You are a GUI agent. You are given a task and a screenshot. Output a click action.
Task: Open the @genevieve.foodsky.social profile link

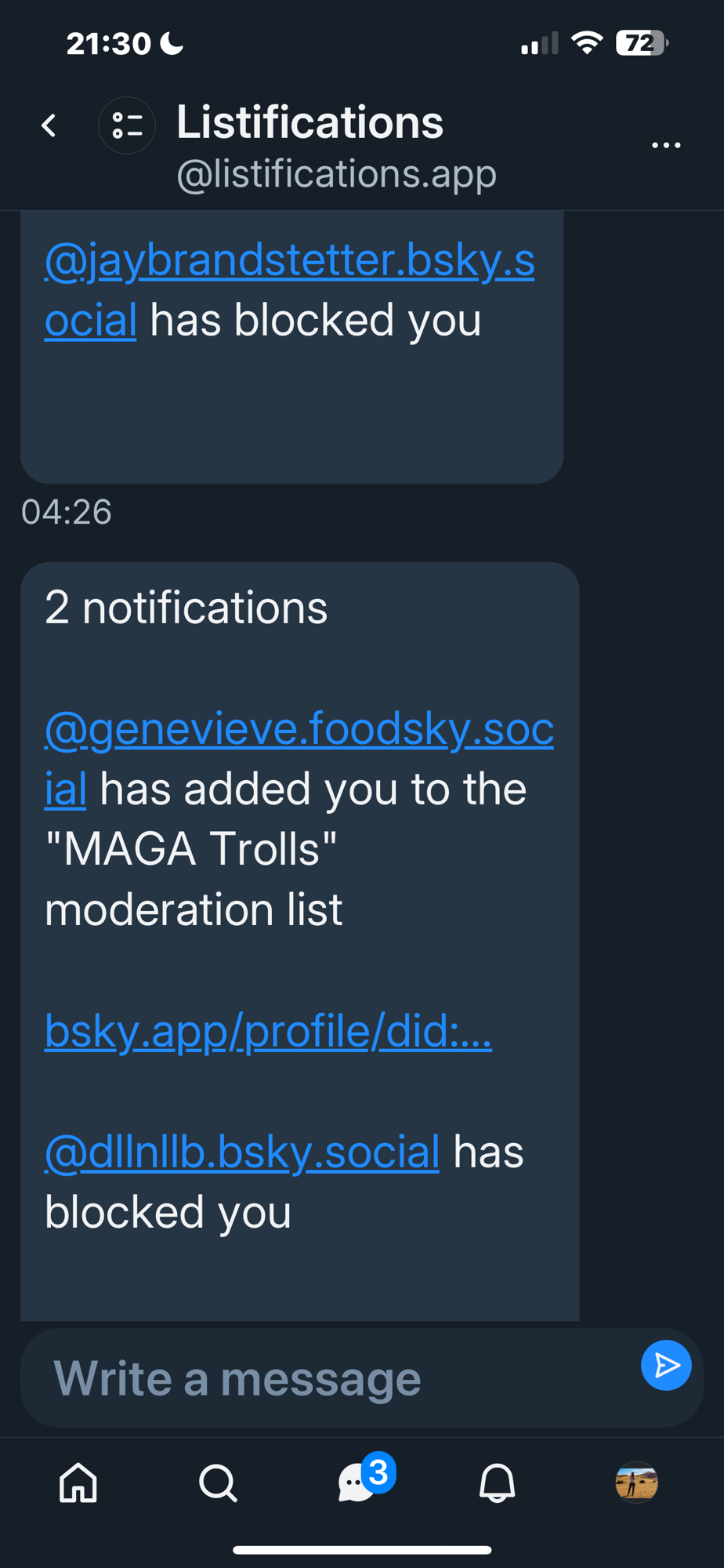pos(299,729)
